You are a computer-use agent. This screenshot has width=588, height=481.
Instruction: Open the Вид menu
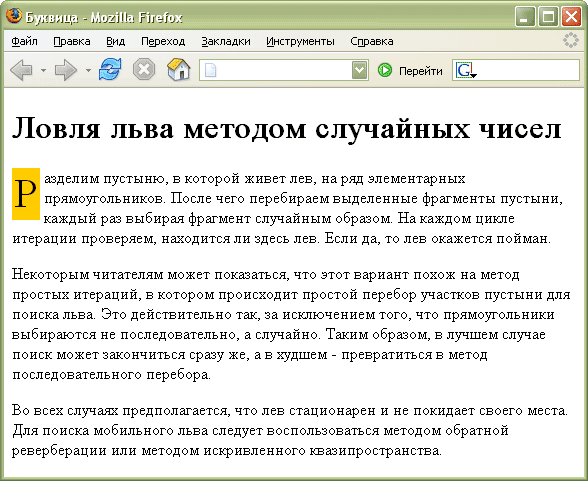coord(116,41)
